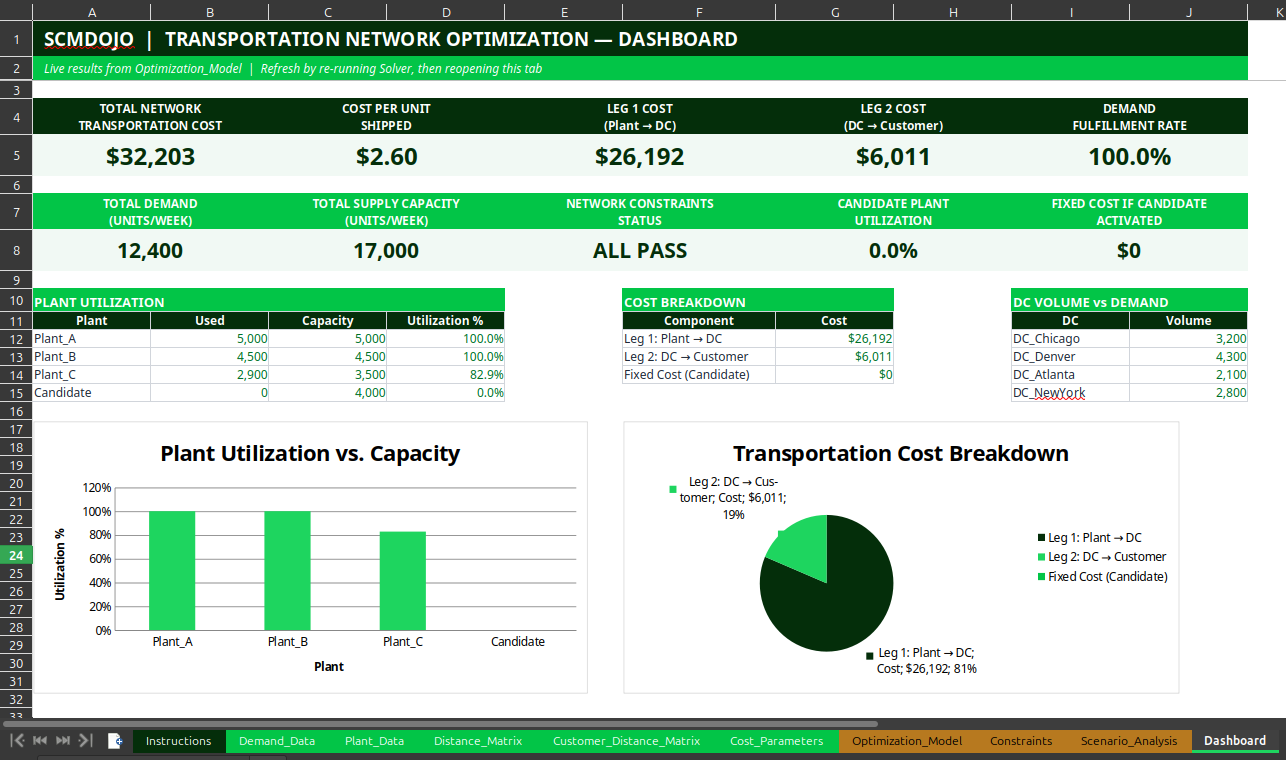The height and width of the screenshot is (760, 1286).
Task: Click the 'Live results from Optimization_Model' note
Action: [x=640, y=69]
